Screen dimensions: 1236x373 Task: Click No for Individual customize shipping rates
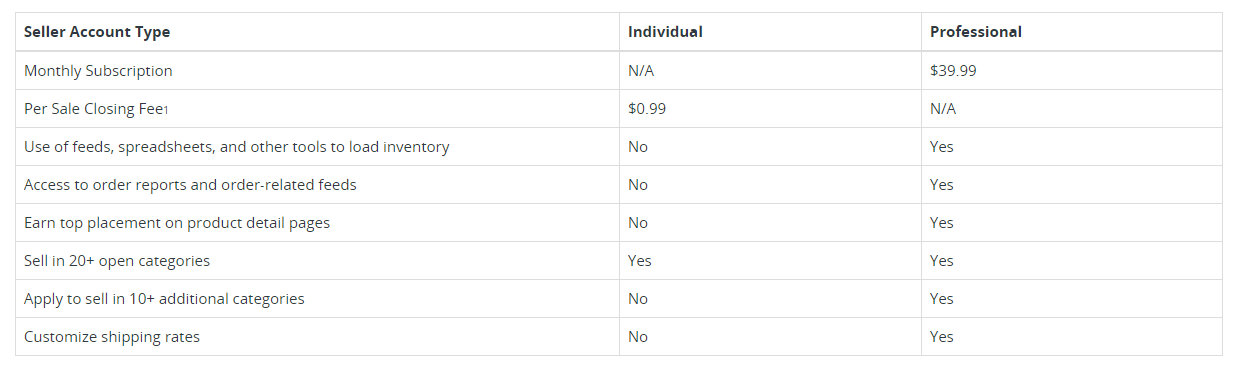pyautogui.click(x=638, y=337)
